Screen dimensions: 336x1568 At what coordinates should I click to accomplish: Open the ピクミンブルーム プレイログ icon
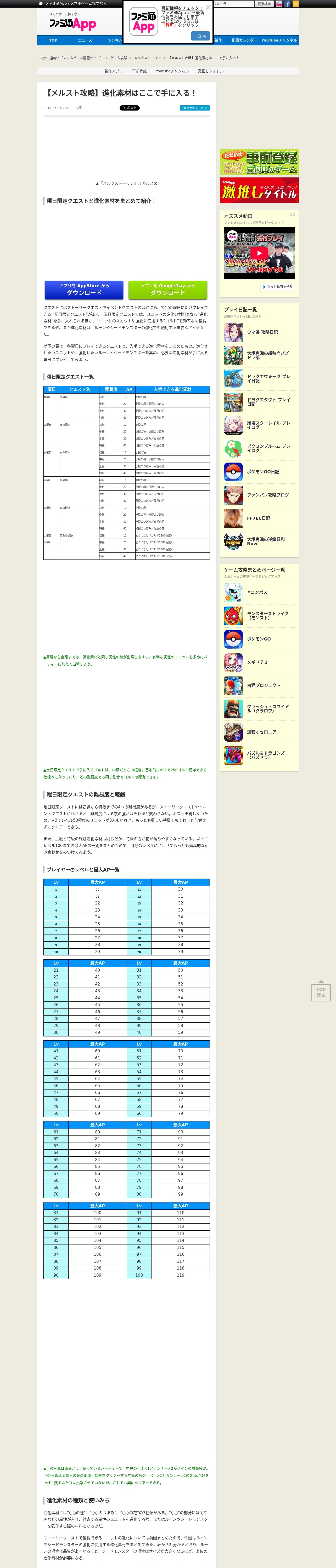233,449
